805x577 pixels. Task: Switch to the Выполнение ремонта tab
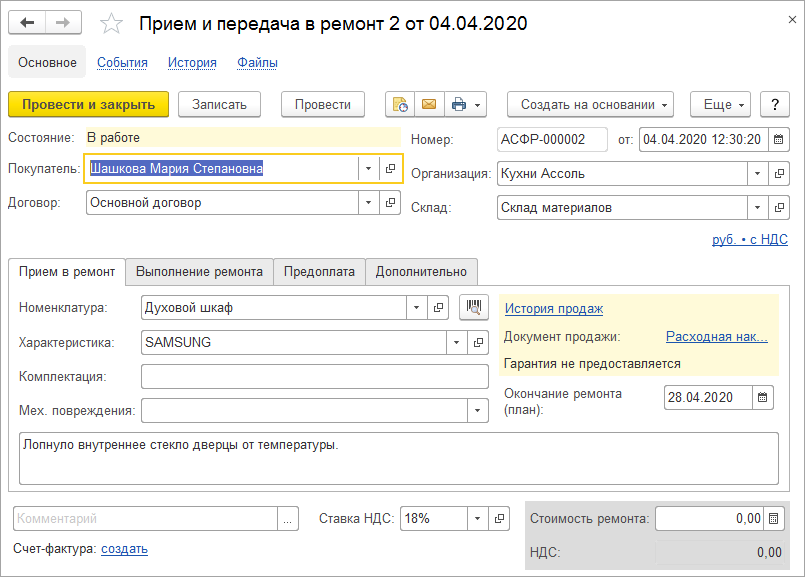(199, 271)
